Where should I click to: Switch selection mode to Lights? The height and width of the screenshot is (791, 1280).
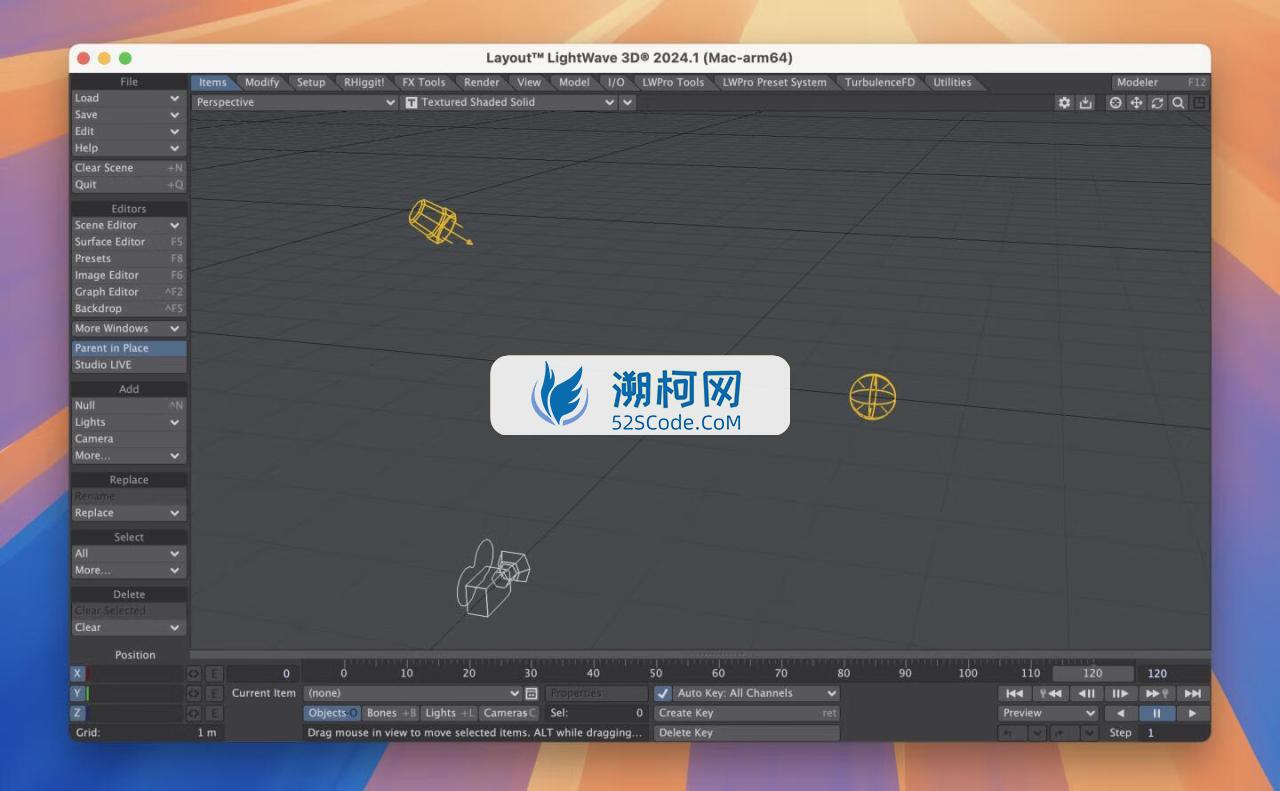coord(450,713)
